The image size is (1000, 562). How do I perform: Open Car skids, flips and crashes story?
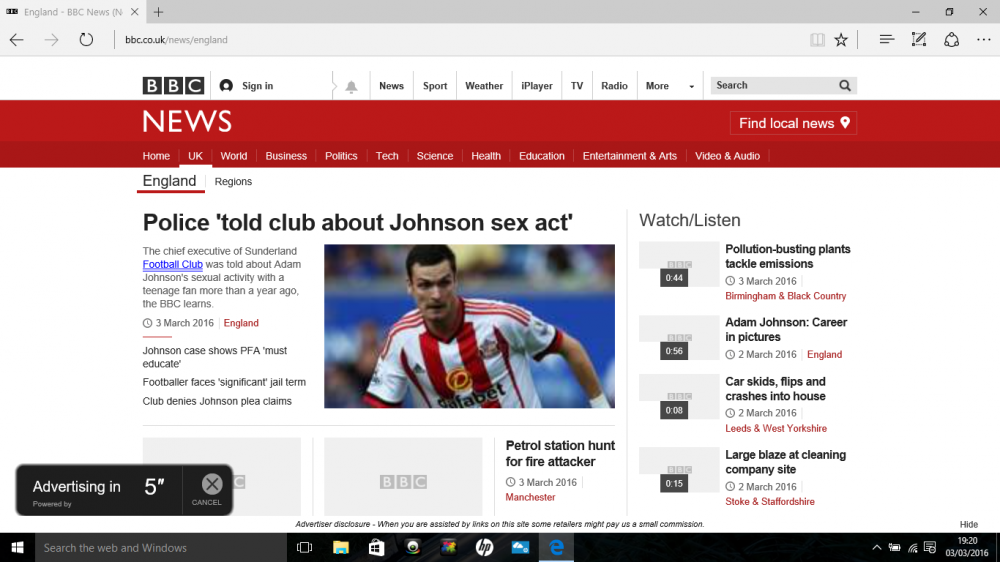coord(776,388)
